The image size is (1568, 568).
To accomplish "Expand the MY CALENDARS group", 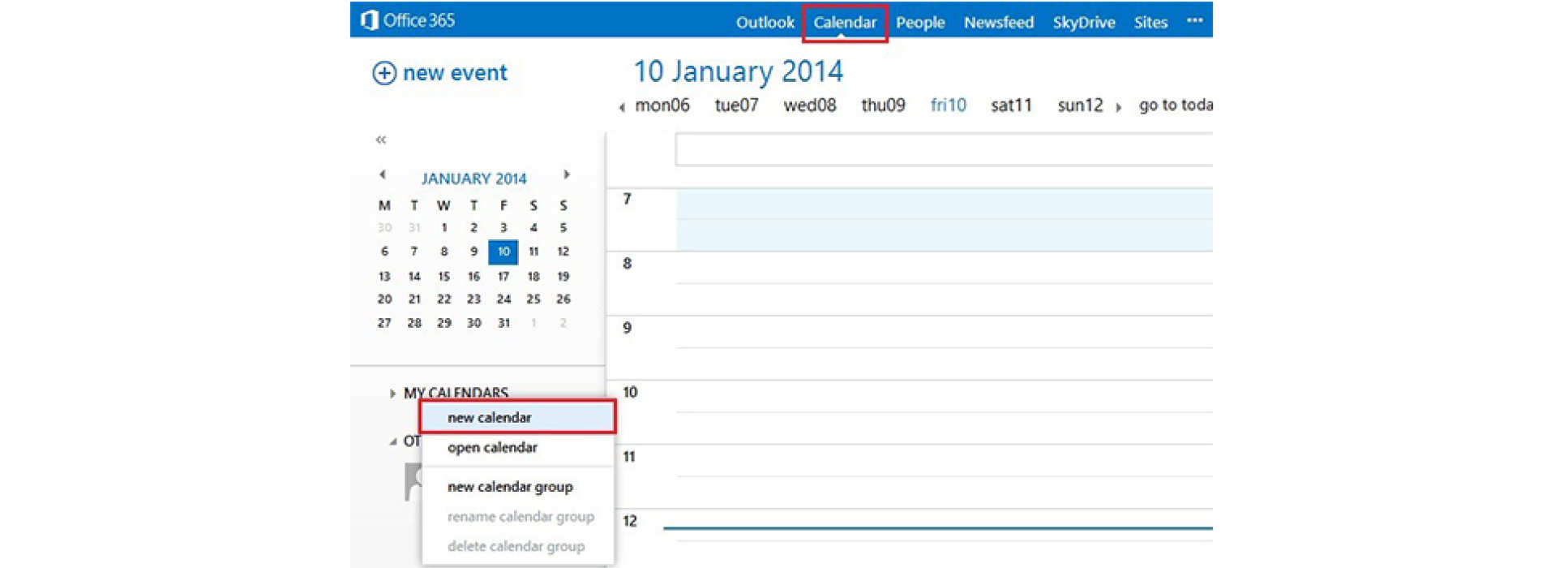I will [392, 394].
